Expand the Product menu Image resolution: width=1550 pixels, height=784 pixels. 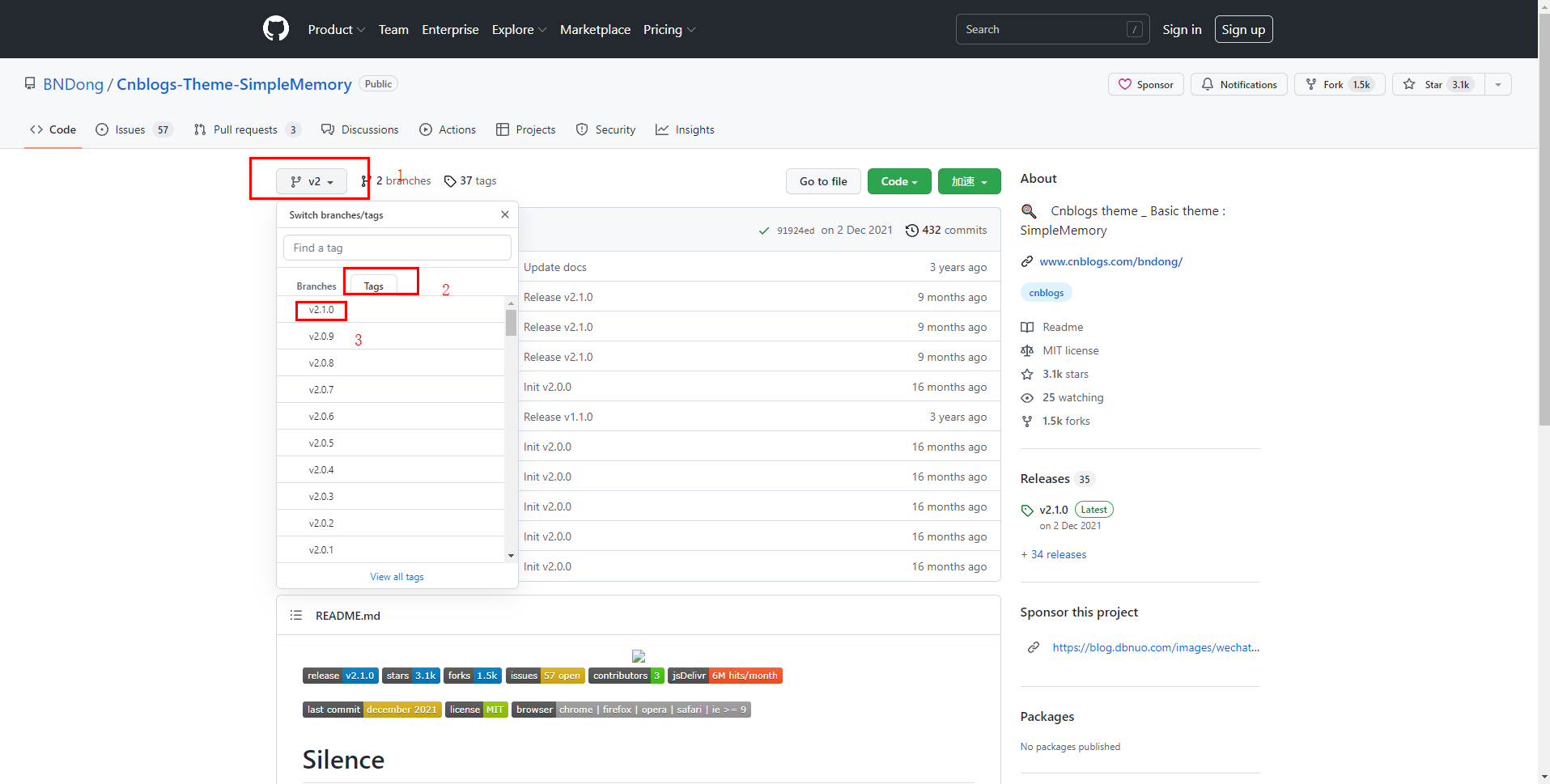pyautogui.click(x=337, y=30)
